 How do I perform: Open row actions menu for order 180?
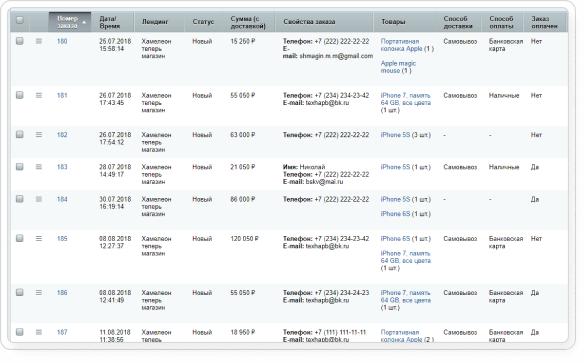point(39,41)
